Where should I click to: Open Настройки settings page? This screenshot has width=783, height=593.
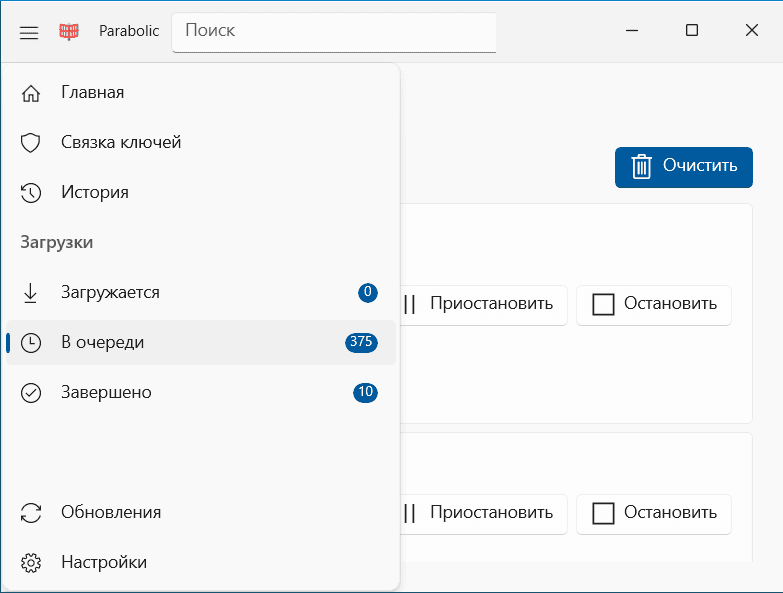tap(103, 563)
